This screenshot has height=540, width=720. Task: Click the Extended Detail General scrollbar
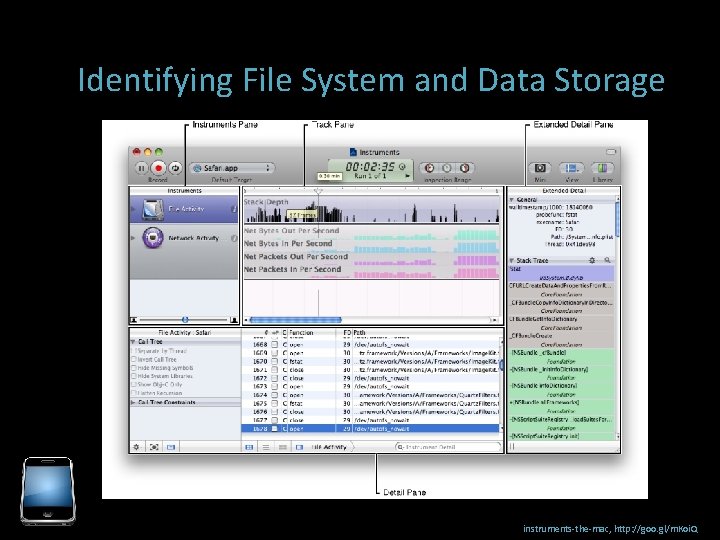[617, 218]
